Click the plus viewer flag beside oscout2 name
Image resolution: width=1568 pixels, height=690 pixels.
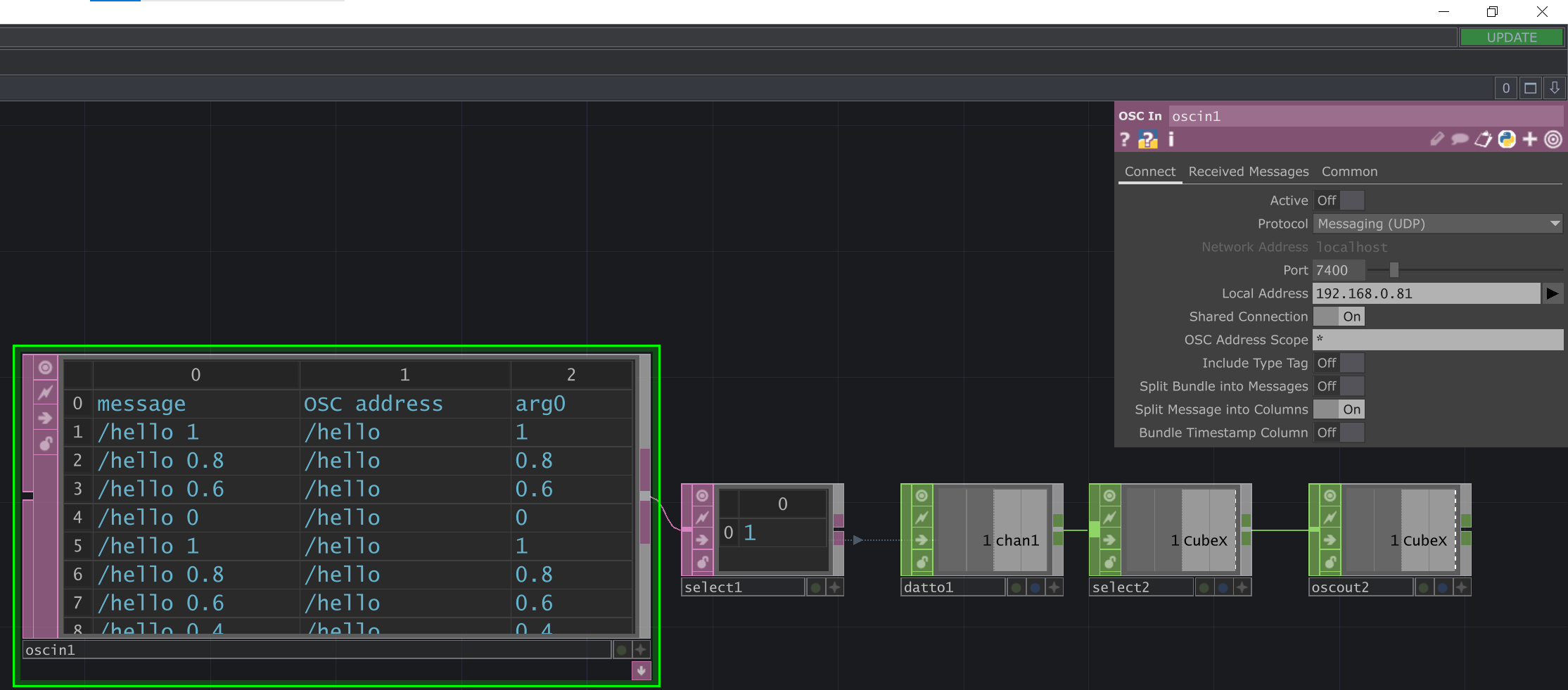(x=1461, y=587)
